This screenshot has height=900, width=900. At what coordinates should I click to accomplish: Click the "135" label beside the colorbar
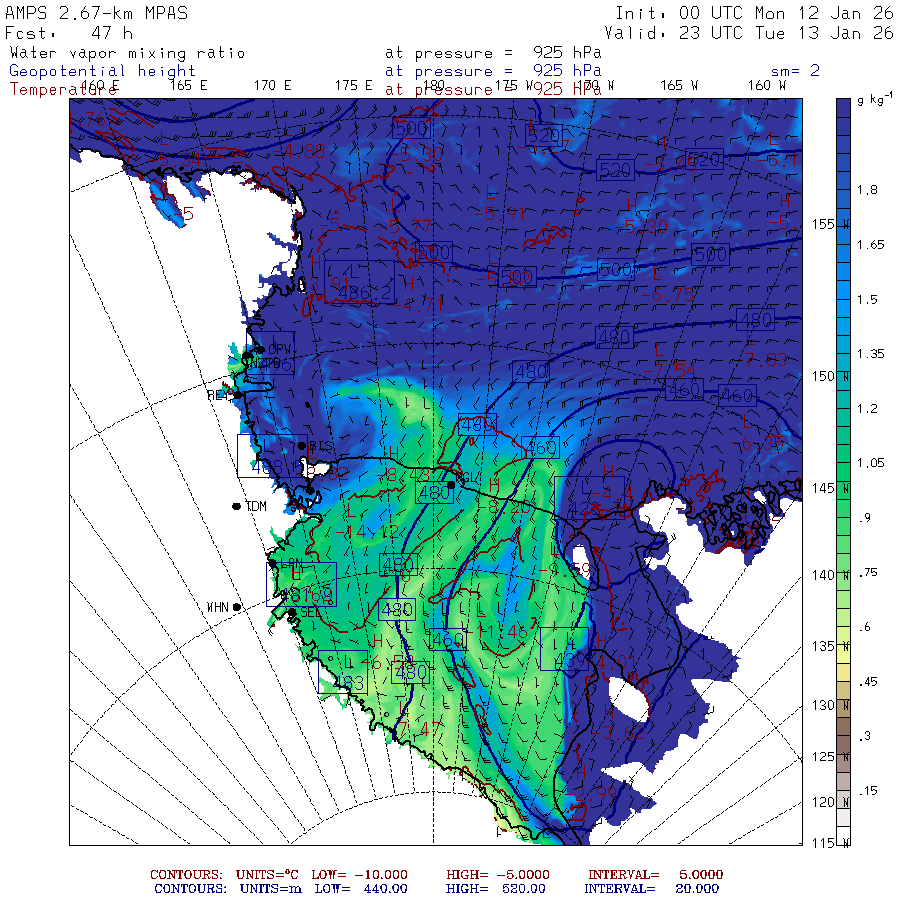(x=823, y=646)
